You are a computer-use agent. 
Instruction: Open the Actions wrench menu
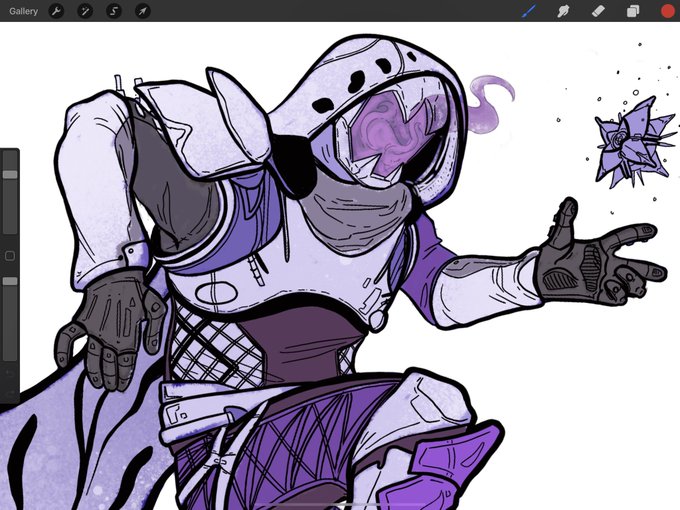[56, 11]
